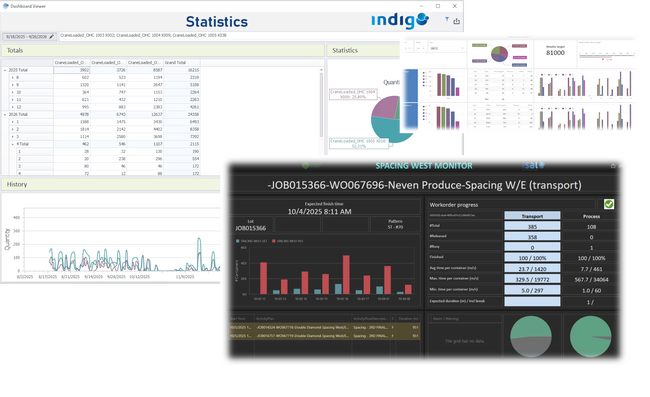This screenshot has width=650, height=397.
Task: Click the SPACING WEST MONITOR title
Action: (424, 166)
